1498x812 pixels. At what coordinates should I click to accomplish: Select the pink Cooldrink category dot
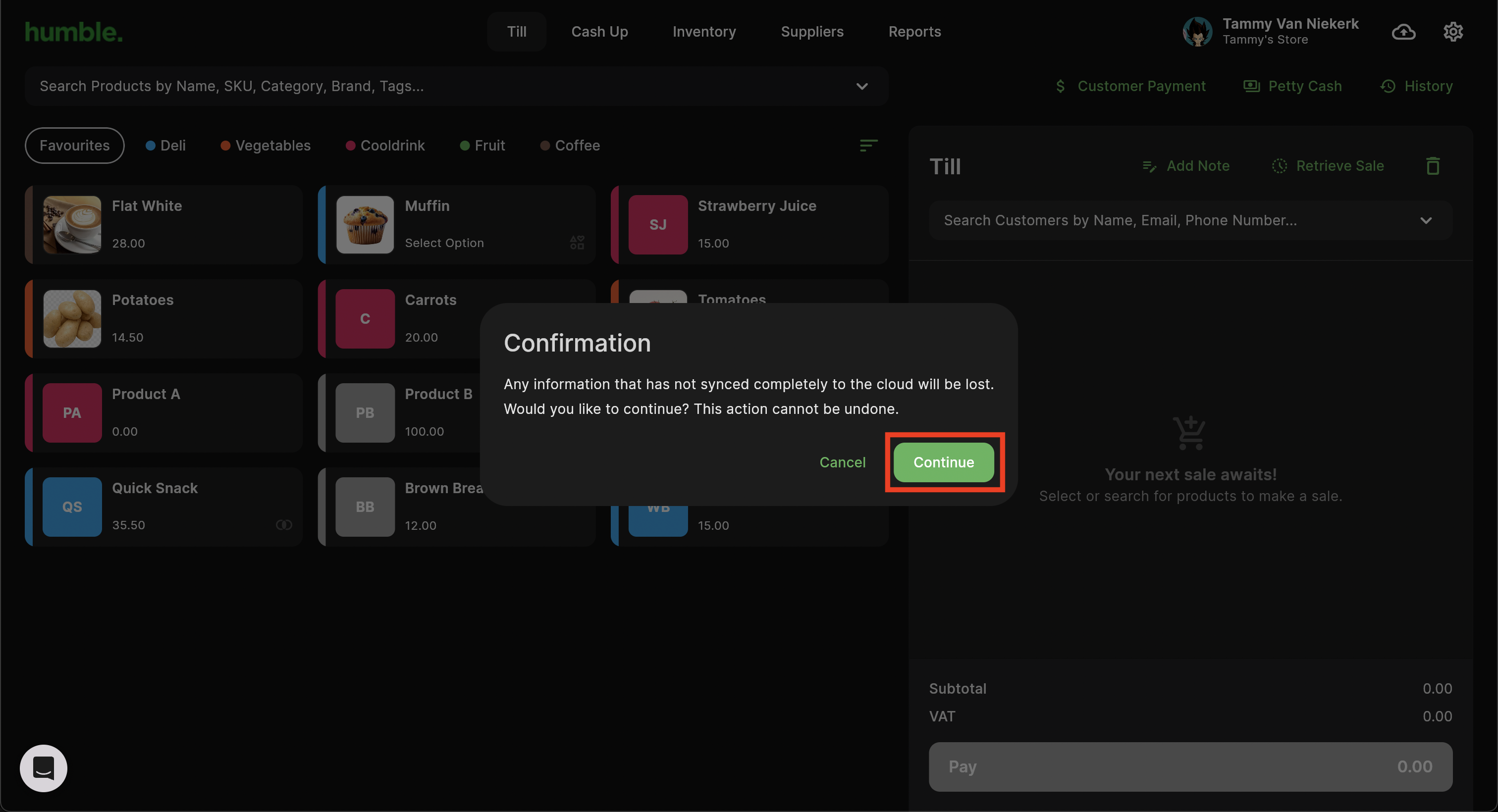pyautogui.click(x=350, y=145)
